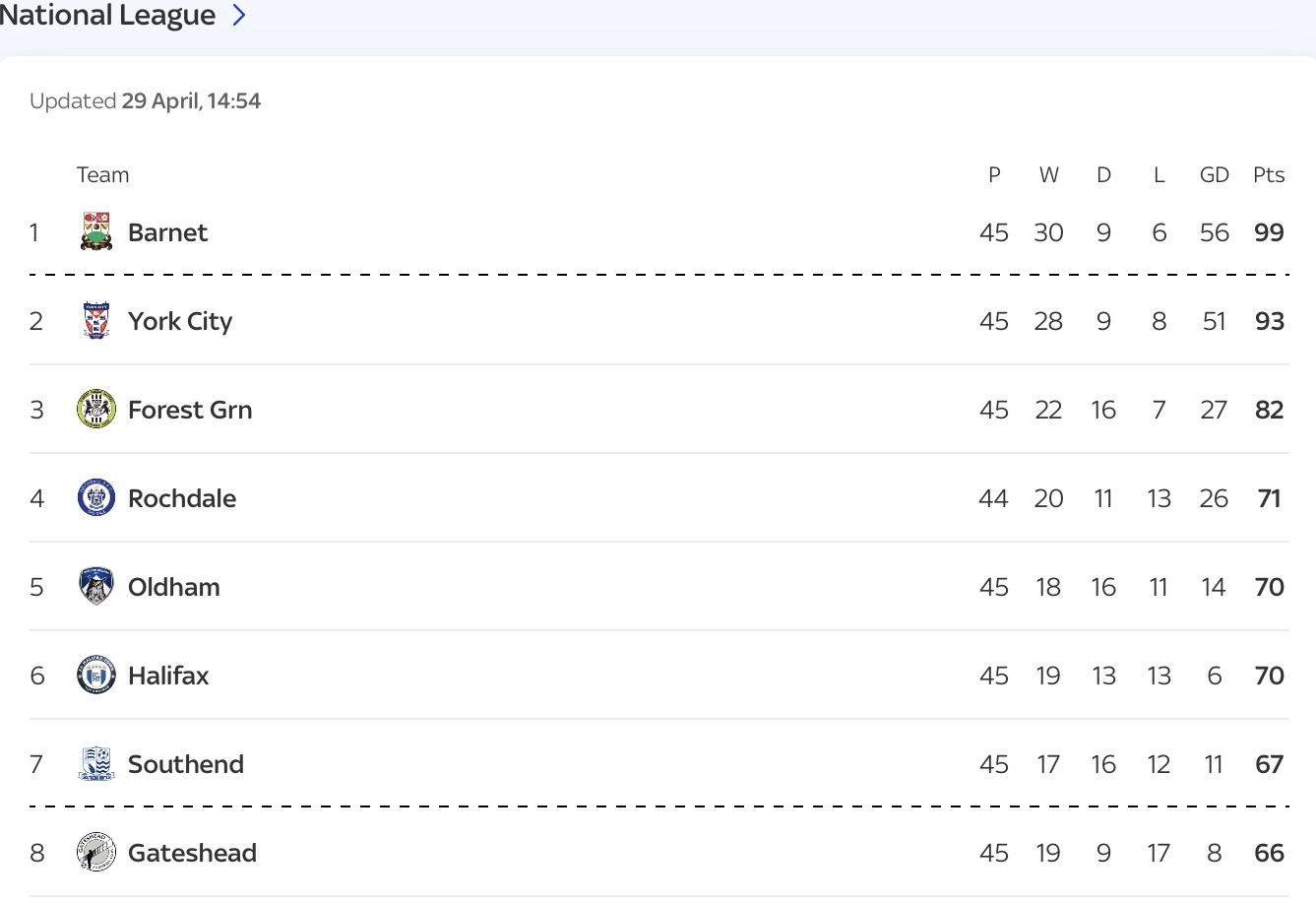Click Barnet's 99 points value
Screen dimensions: 1316x903
[1269, 232]
